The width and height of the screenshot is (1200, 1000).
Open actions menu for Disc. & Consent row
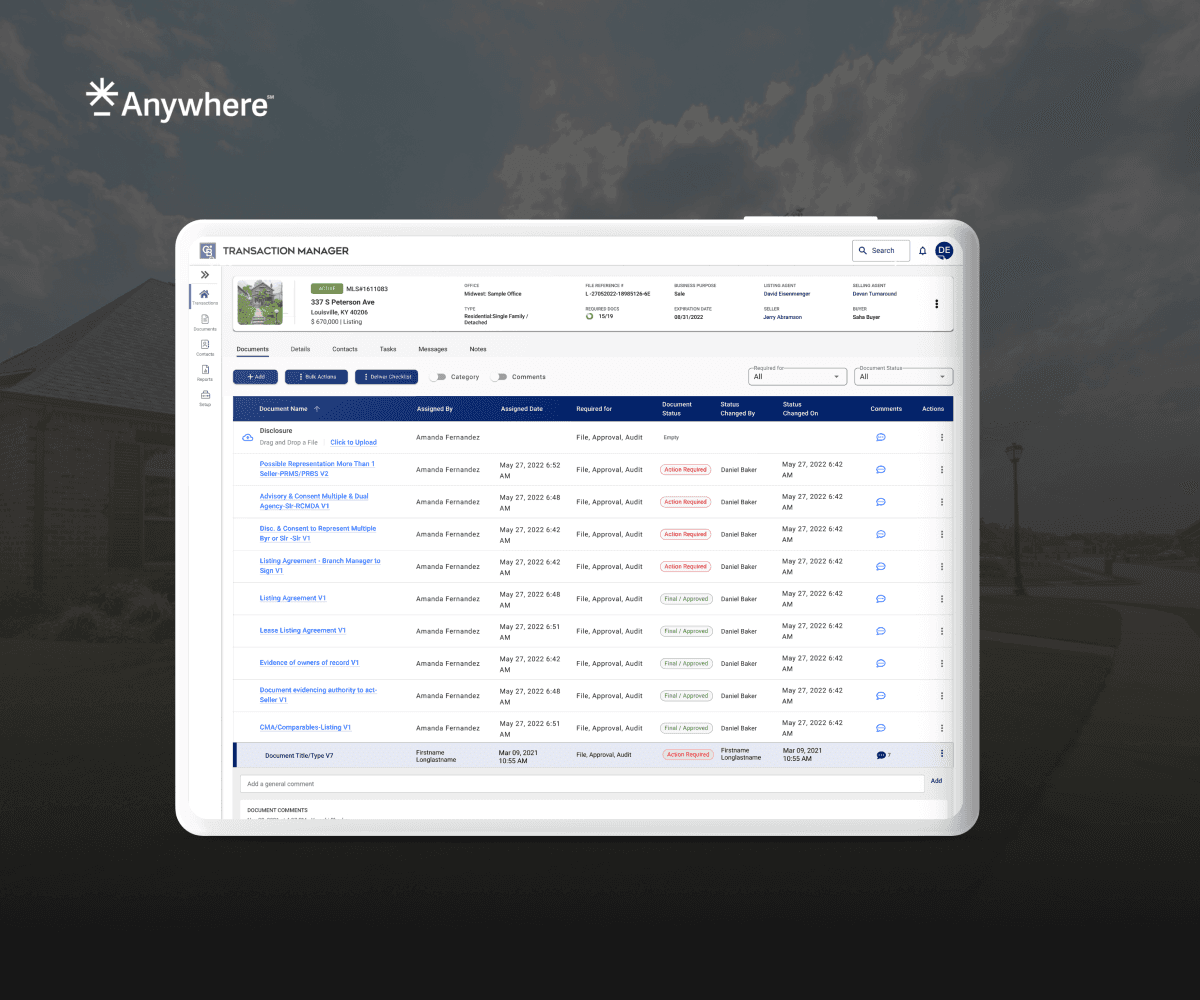click(x=942, y=534)
